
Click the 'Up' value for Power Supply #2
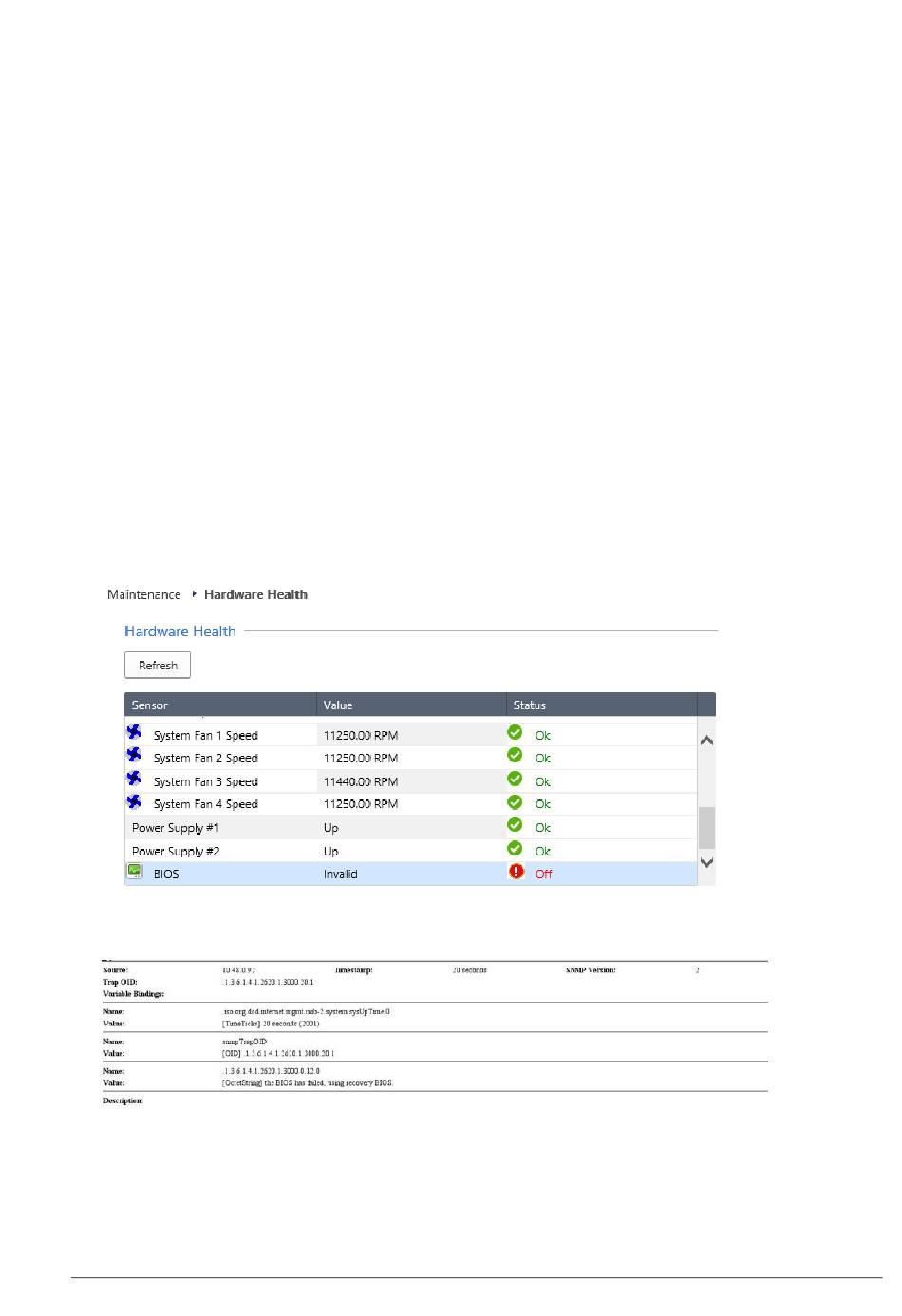click(x=330, y=852)
